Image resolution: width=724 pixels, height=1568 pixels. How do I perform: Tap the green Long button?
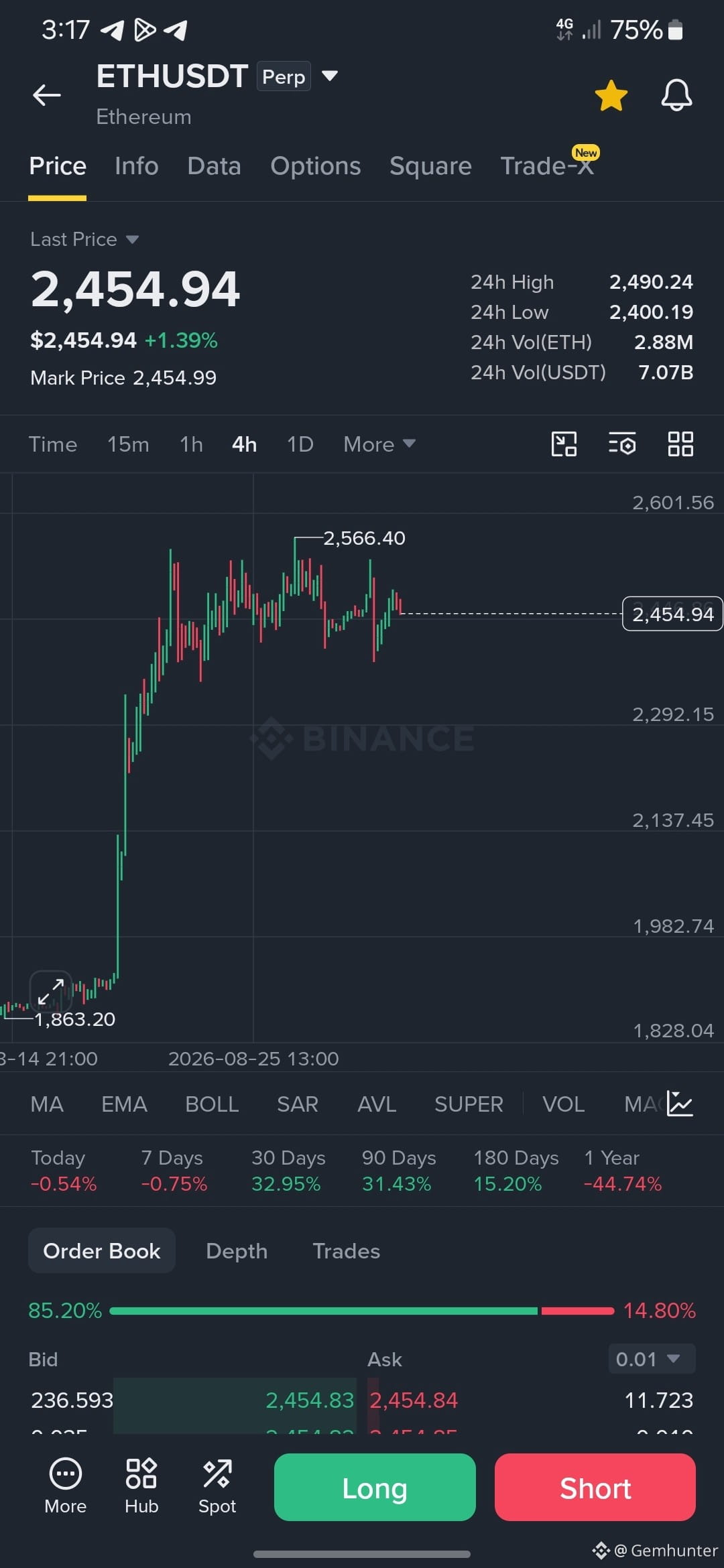[375, 1488]
